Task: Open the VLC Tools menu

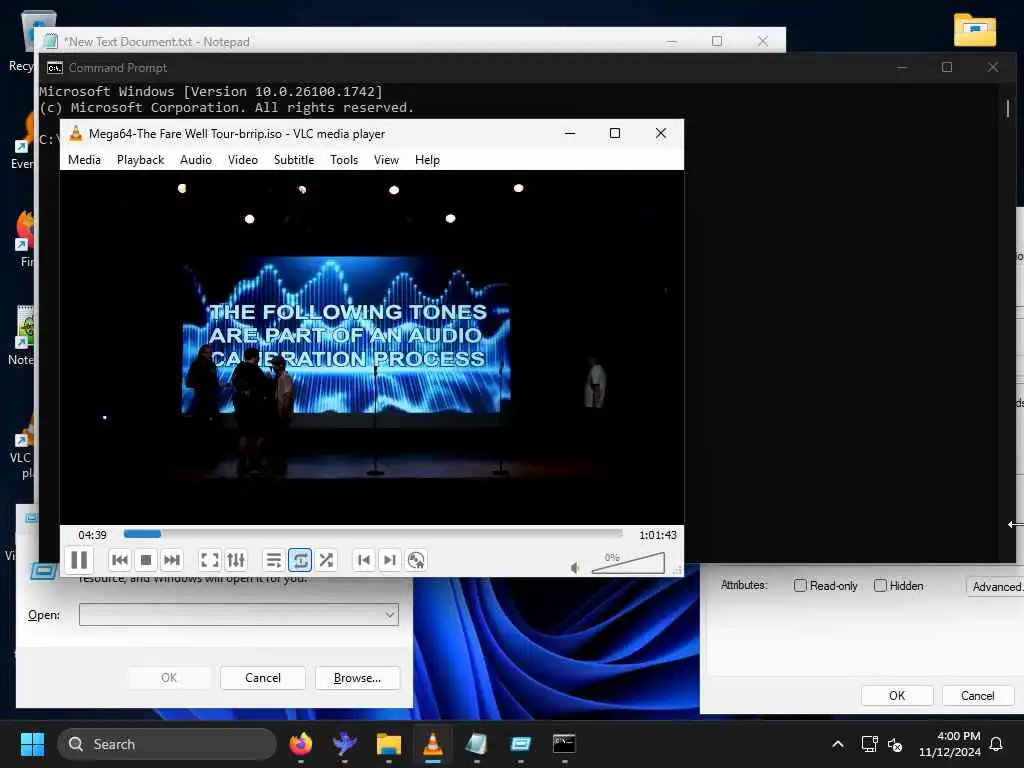Action: pyautogui.click(x=344, y=160)
